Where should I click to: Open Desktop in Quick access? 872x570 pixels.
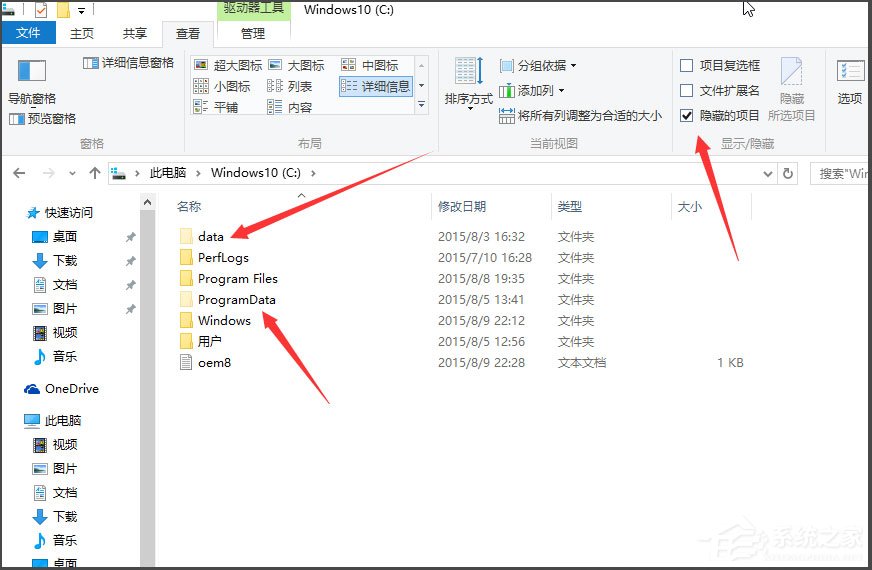pos(54,236)
